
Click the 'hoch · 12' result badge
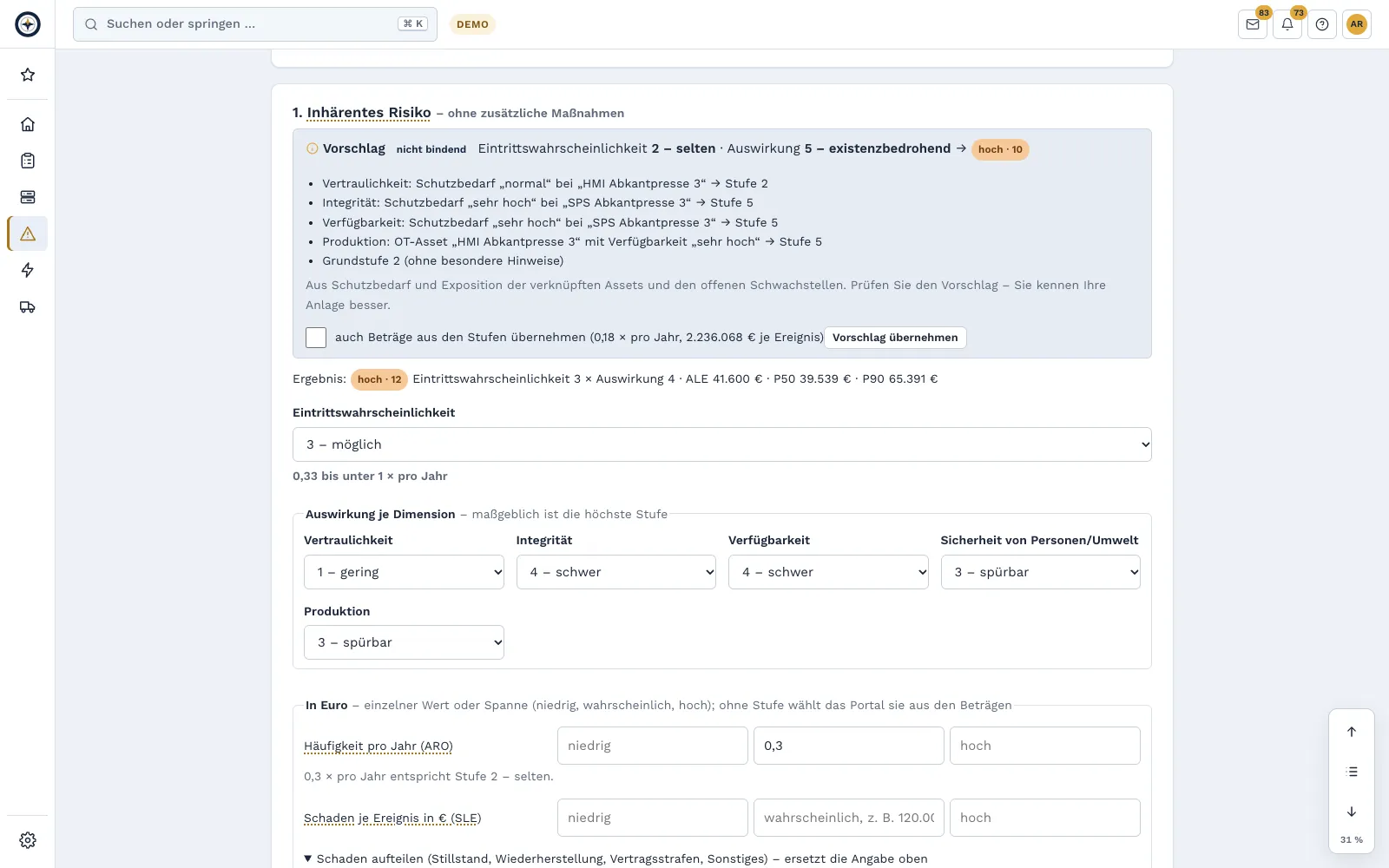(x=379, y=379)
